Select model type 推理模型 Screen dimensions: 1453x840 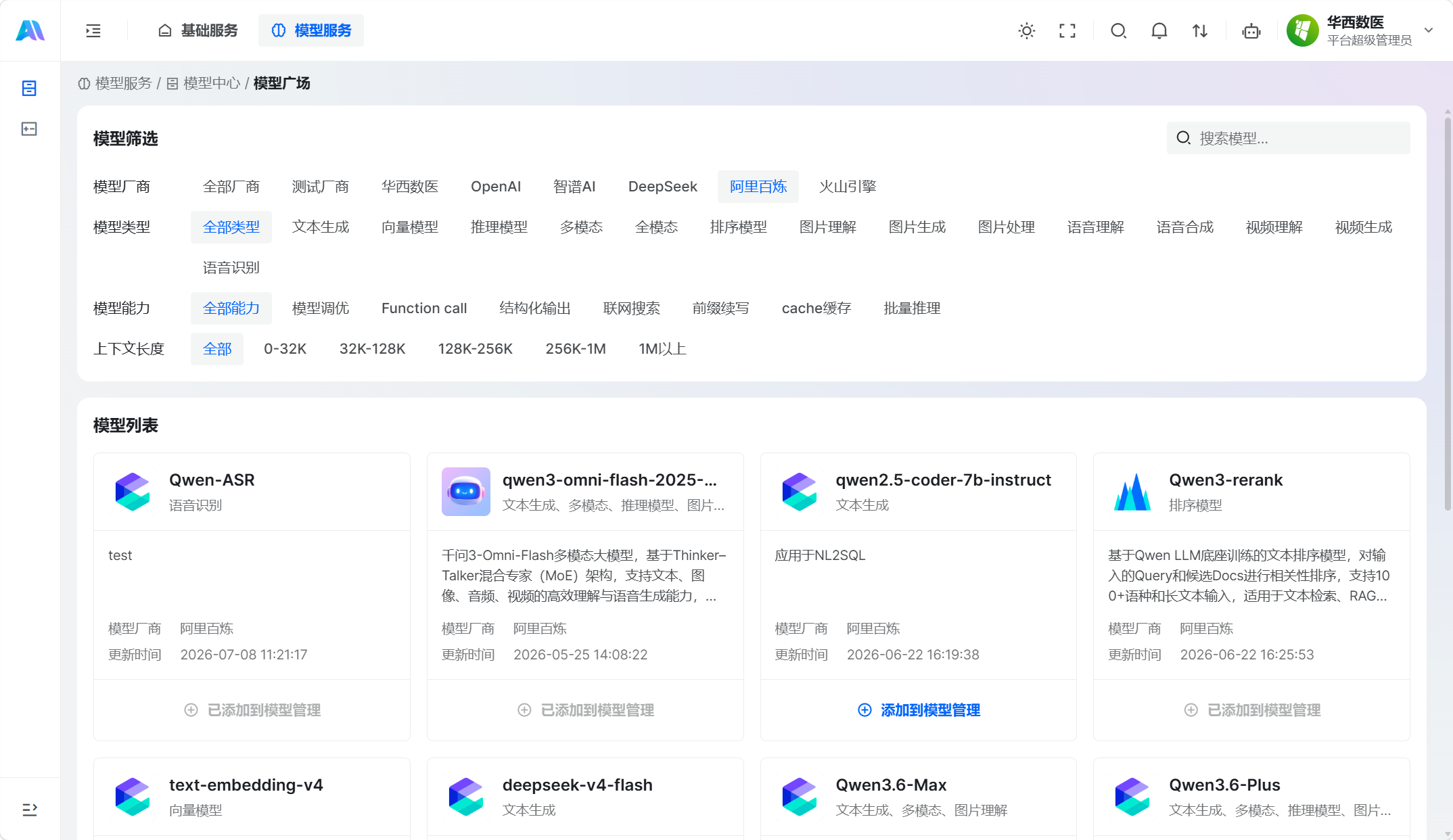(x=499, y=227)
